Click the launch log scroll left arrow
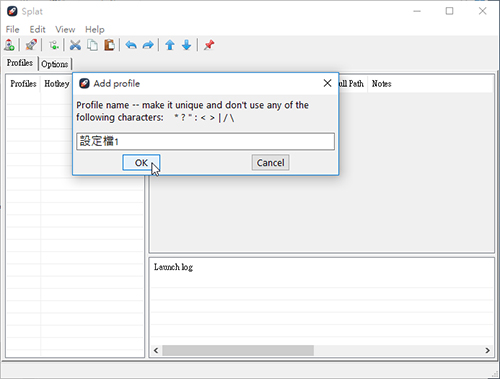 click(156, 350)
